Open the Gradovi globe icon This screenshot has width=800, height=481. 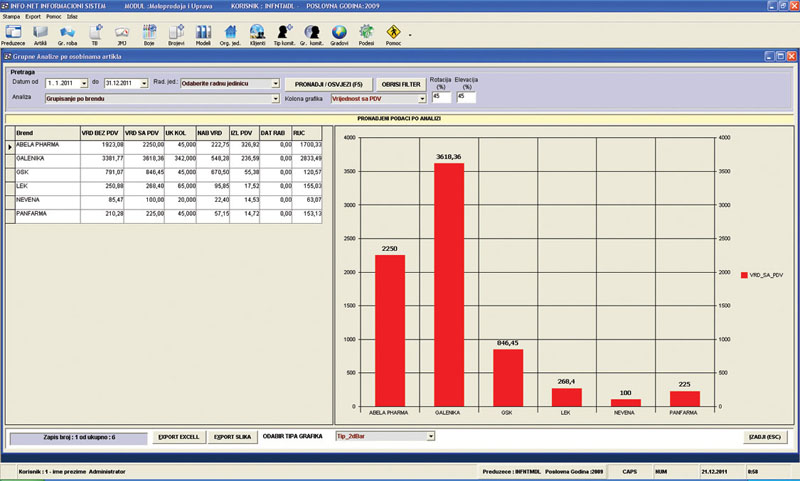[339, 35]
